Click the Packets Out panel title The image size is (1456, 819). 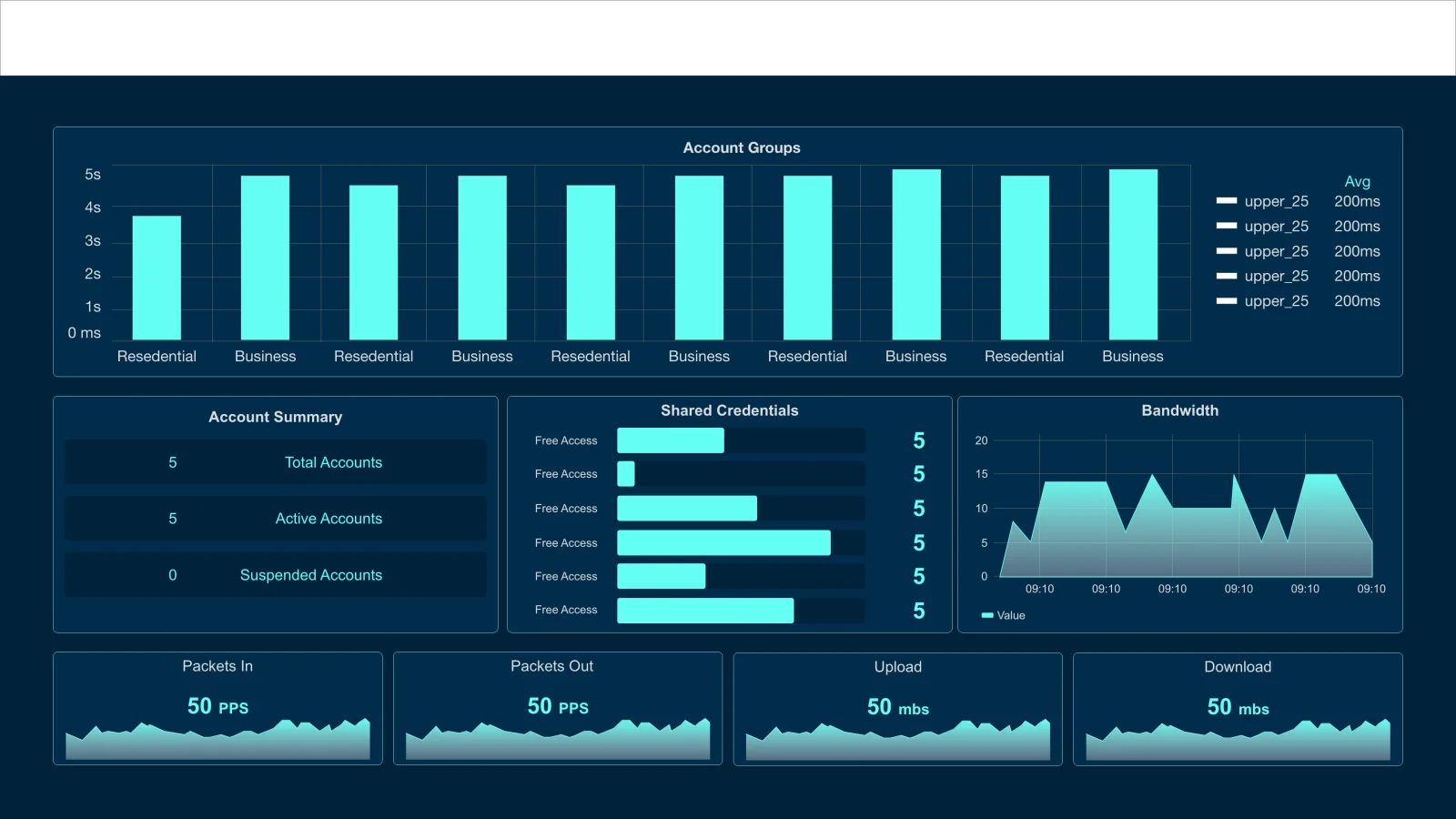[551, 666]
